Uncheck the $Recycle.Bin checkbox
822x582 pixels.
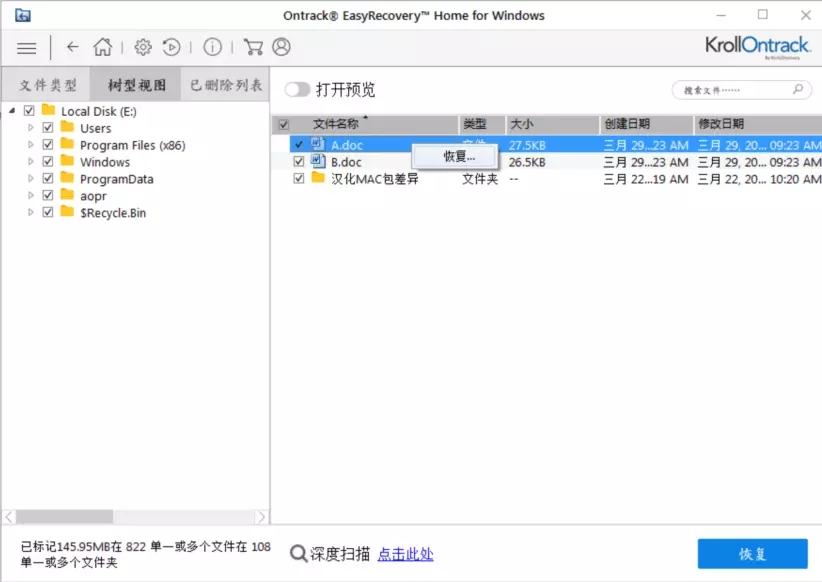(x=48, y=212)
